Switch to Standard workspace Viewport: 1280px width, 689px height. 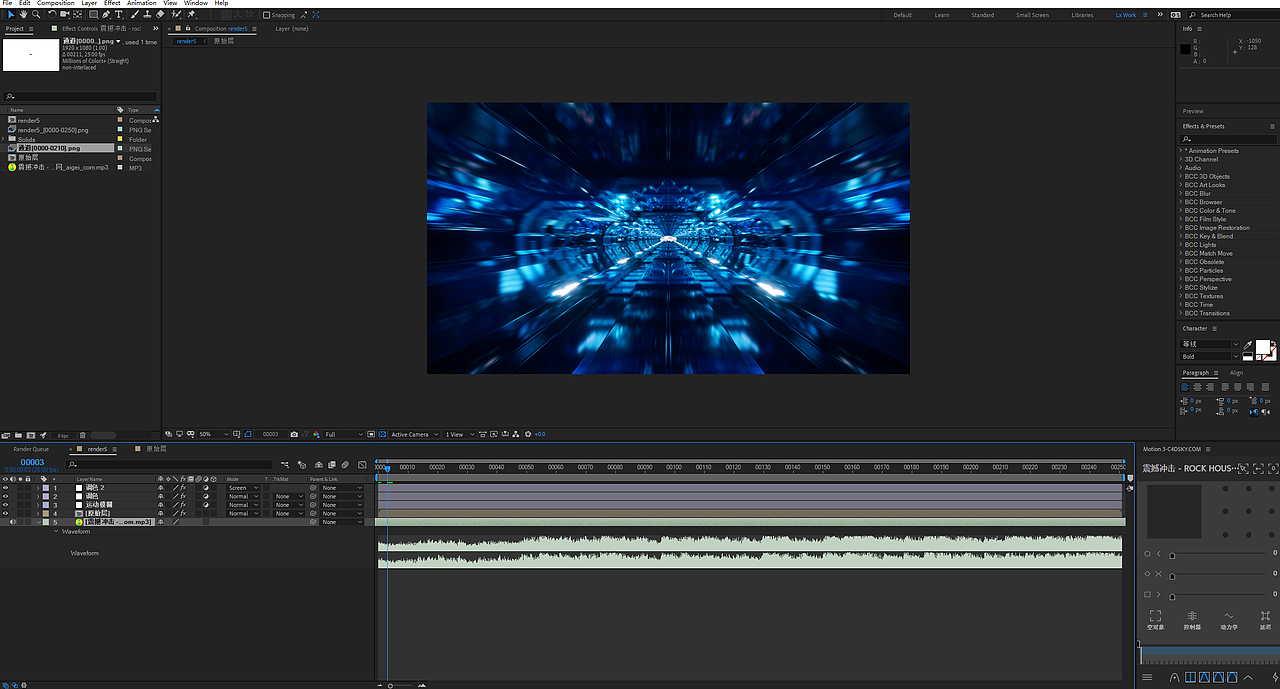point(983,15)
